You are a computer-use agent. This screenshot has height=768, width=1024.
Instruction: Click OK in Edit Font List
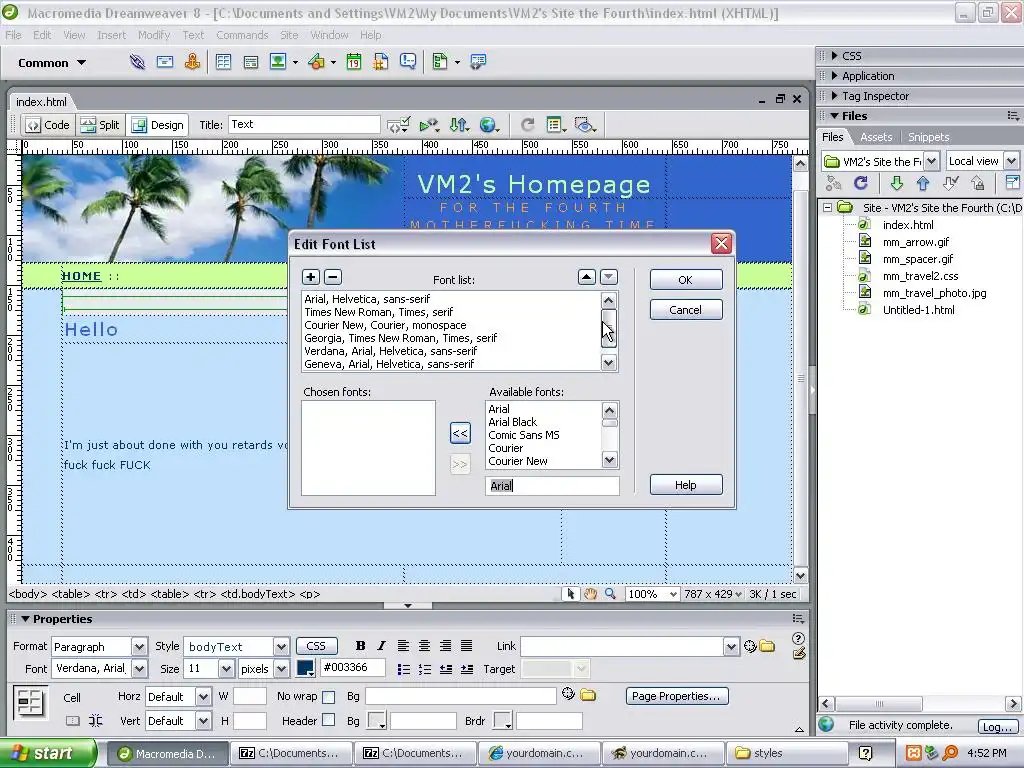click(x=686, y=280)
